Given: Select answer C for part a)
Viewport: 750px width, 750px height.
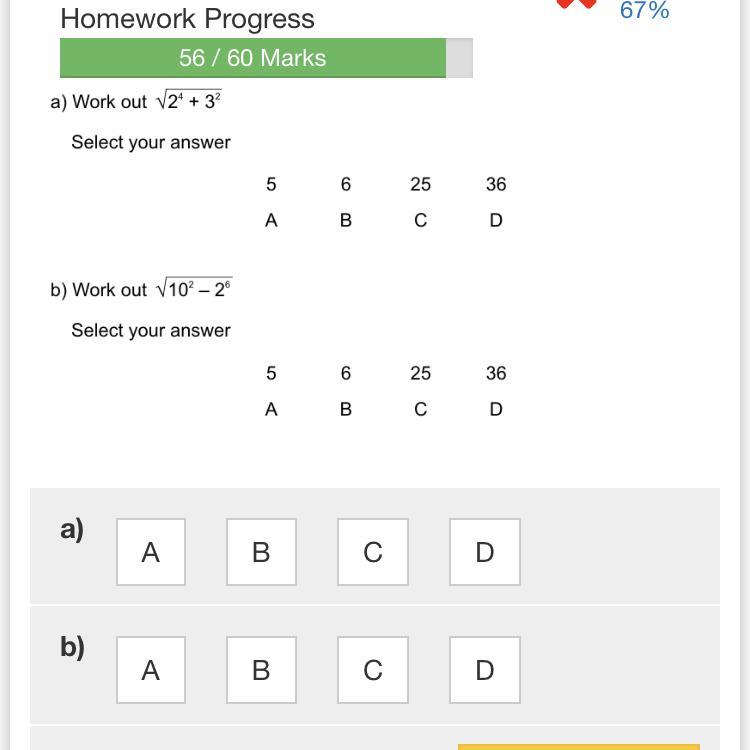Looking at the screenshot, I should [373, 551].
